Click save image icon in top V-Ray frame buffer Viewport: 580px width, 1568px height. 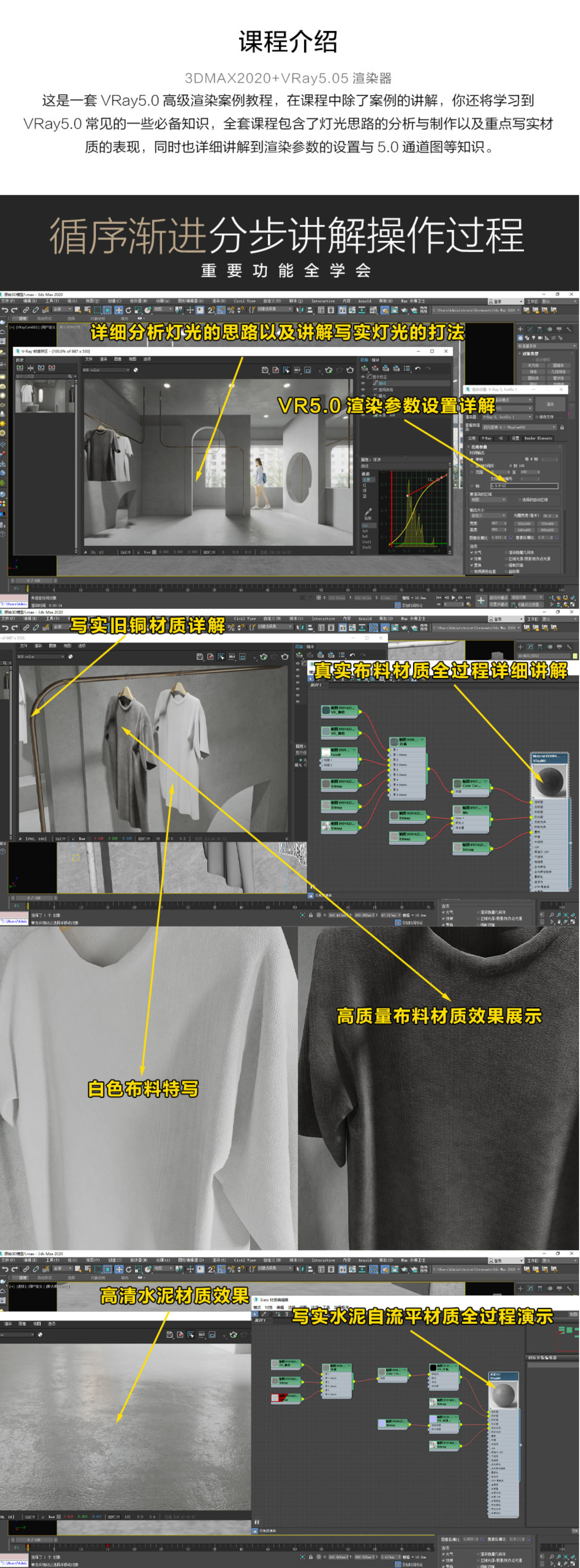(265, 370)
